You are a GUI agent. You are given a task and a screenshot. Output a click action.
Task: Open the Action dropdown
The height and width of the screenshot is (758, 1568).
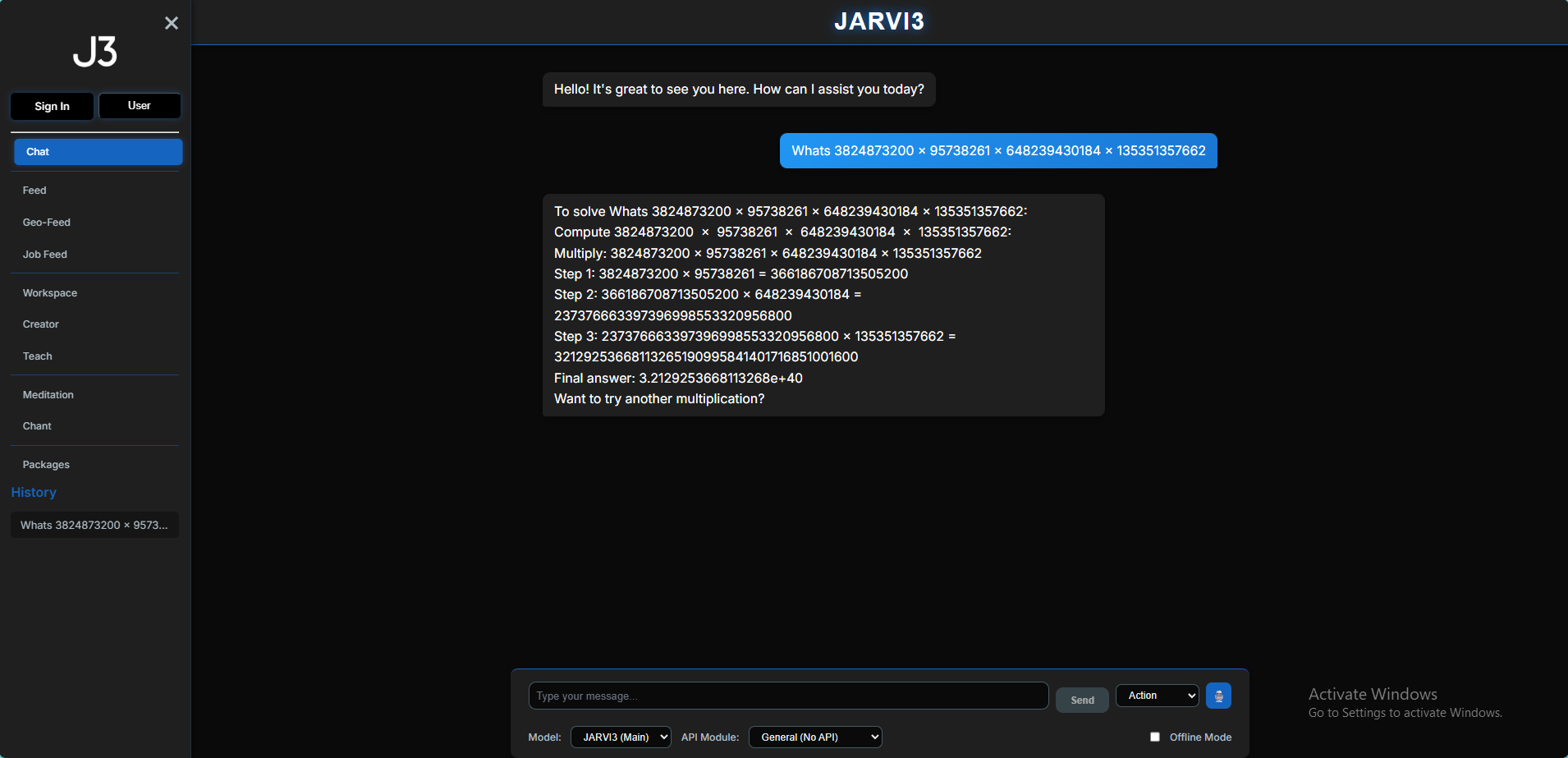tap(1157, 696)
